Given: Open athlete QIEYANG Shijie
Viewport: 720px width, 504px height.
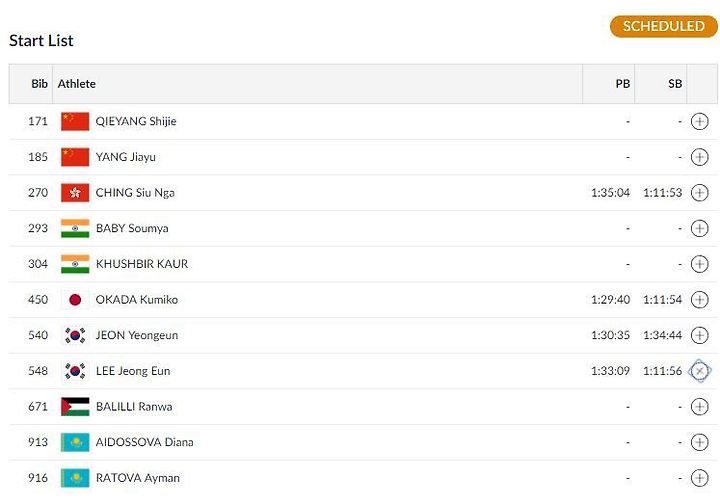Looking at the screenshot, I should tap(136, 122).
